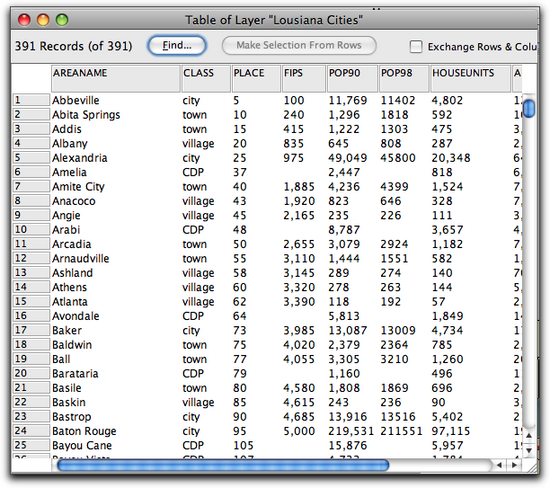
Task: Click the FIPS column header
Action: [x=304, y=78]
